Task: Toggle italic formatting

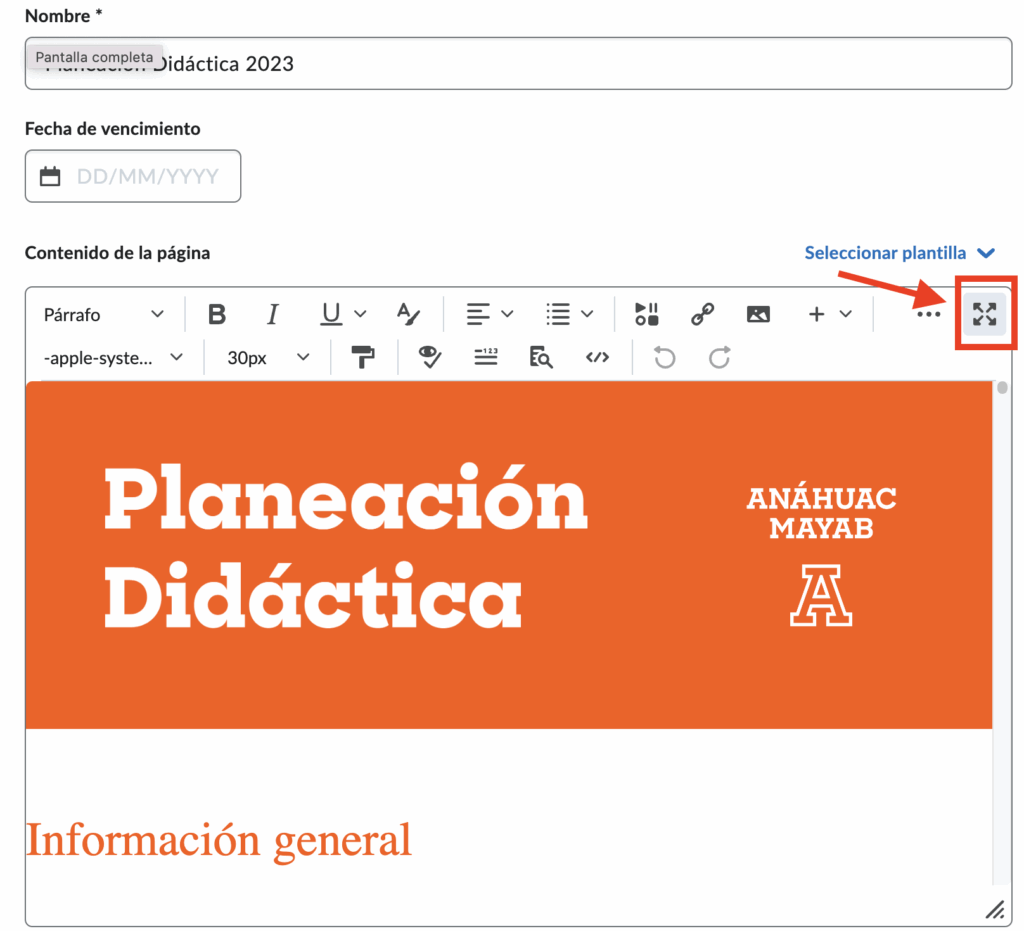Action: (272, 314)
